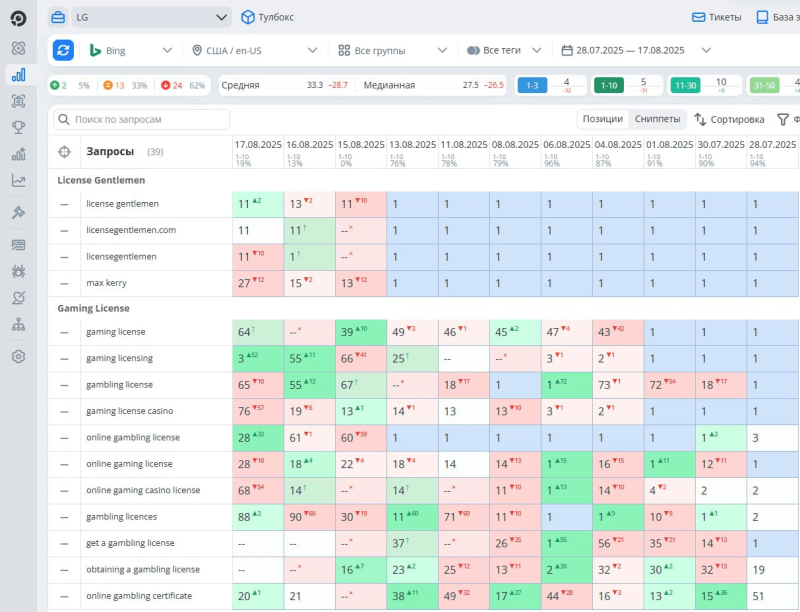
Task: Open the bug audit sidebar icon
Action: (x=18, y=271)
